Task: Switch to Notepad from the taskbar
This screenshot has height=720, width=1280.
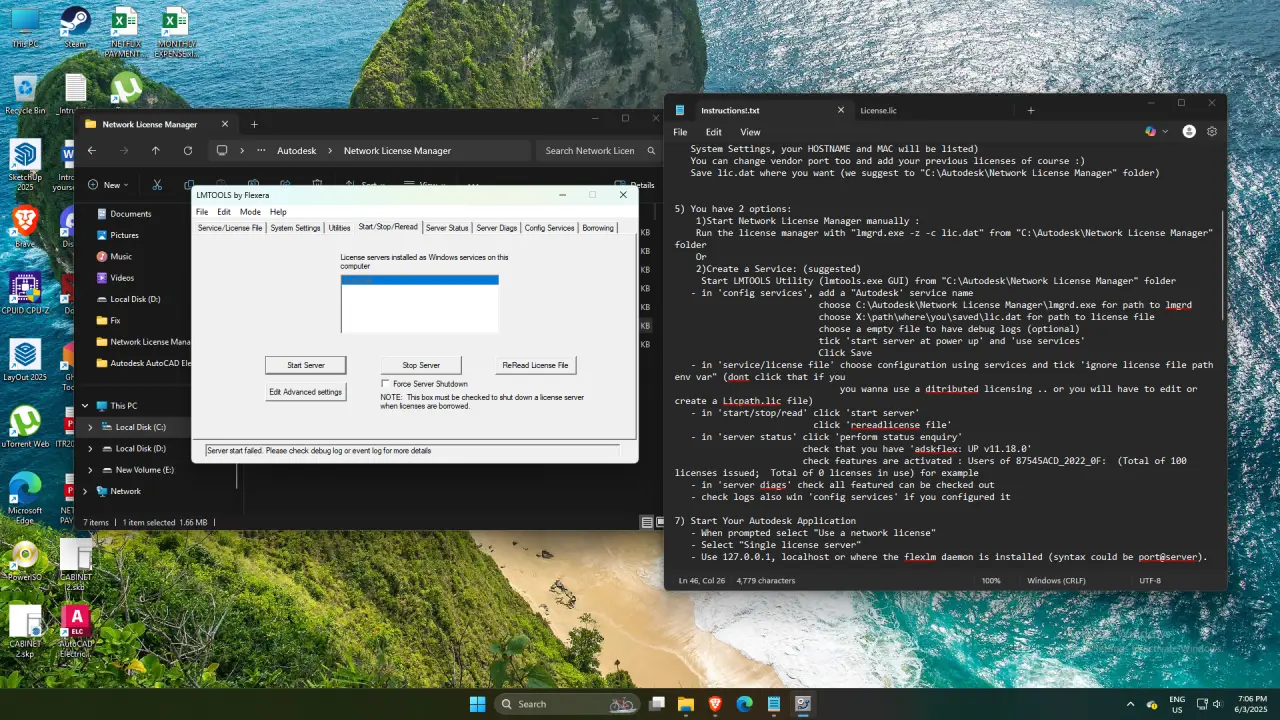Action: point(773,704)
